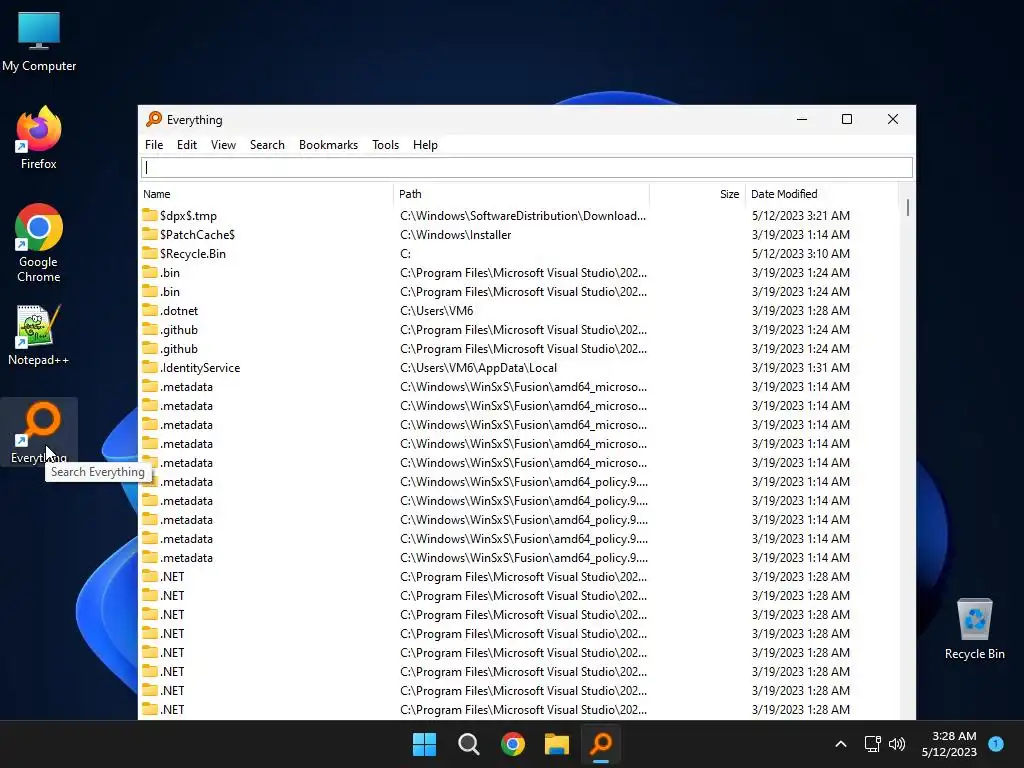Click C:\Windows\SoftwareDistribution\Download path cell

click(523, 216)
